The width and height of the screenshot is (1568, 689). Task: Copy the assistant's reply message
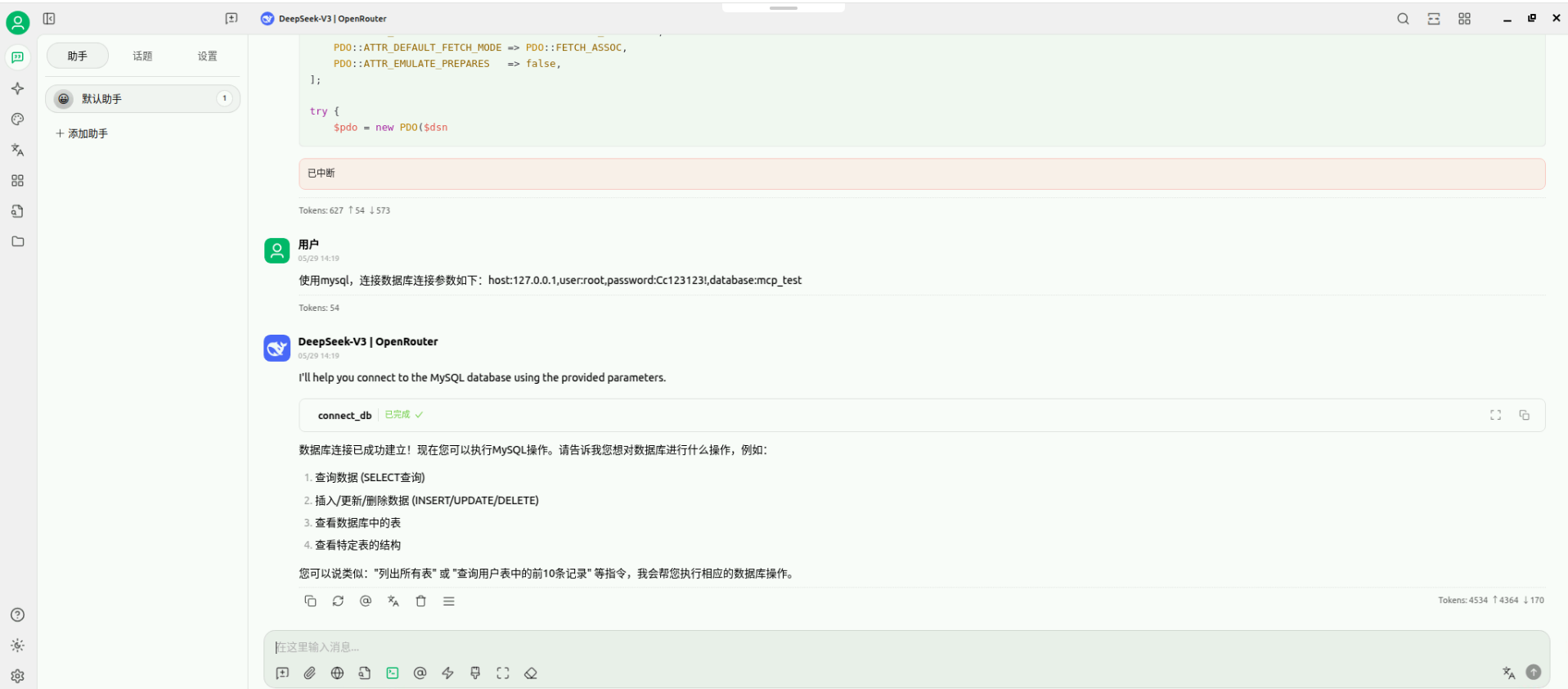310,601
